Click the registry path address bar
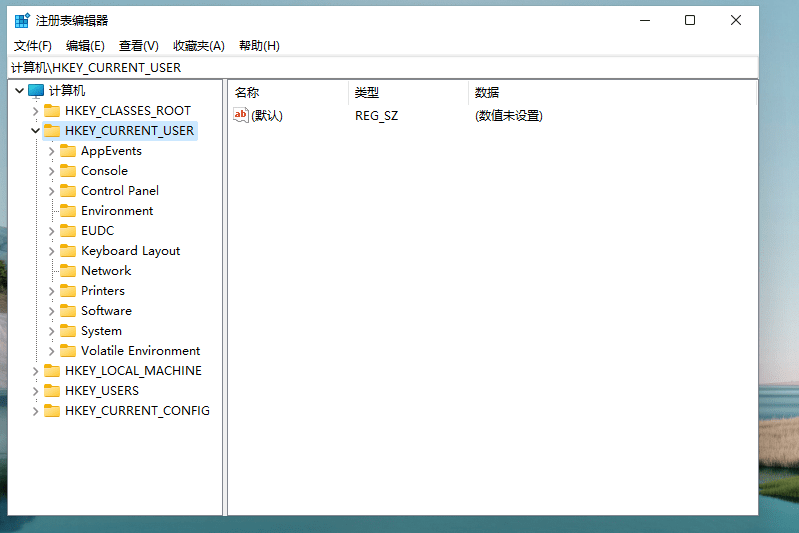 [x=383, y=68]
